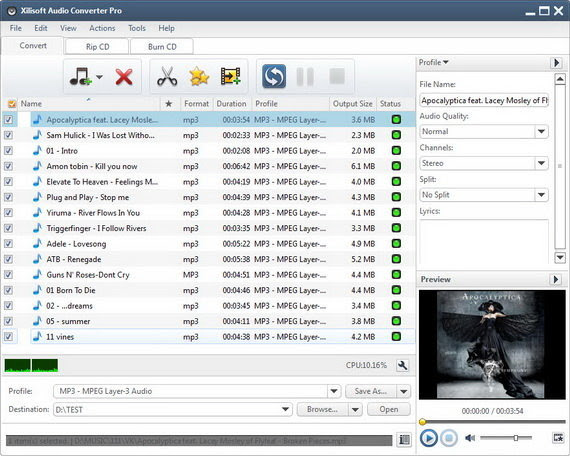Click the Save As... button
The height and width of the screenshot is (456, 570).
(x=371, y=391)
